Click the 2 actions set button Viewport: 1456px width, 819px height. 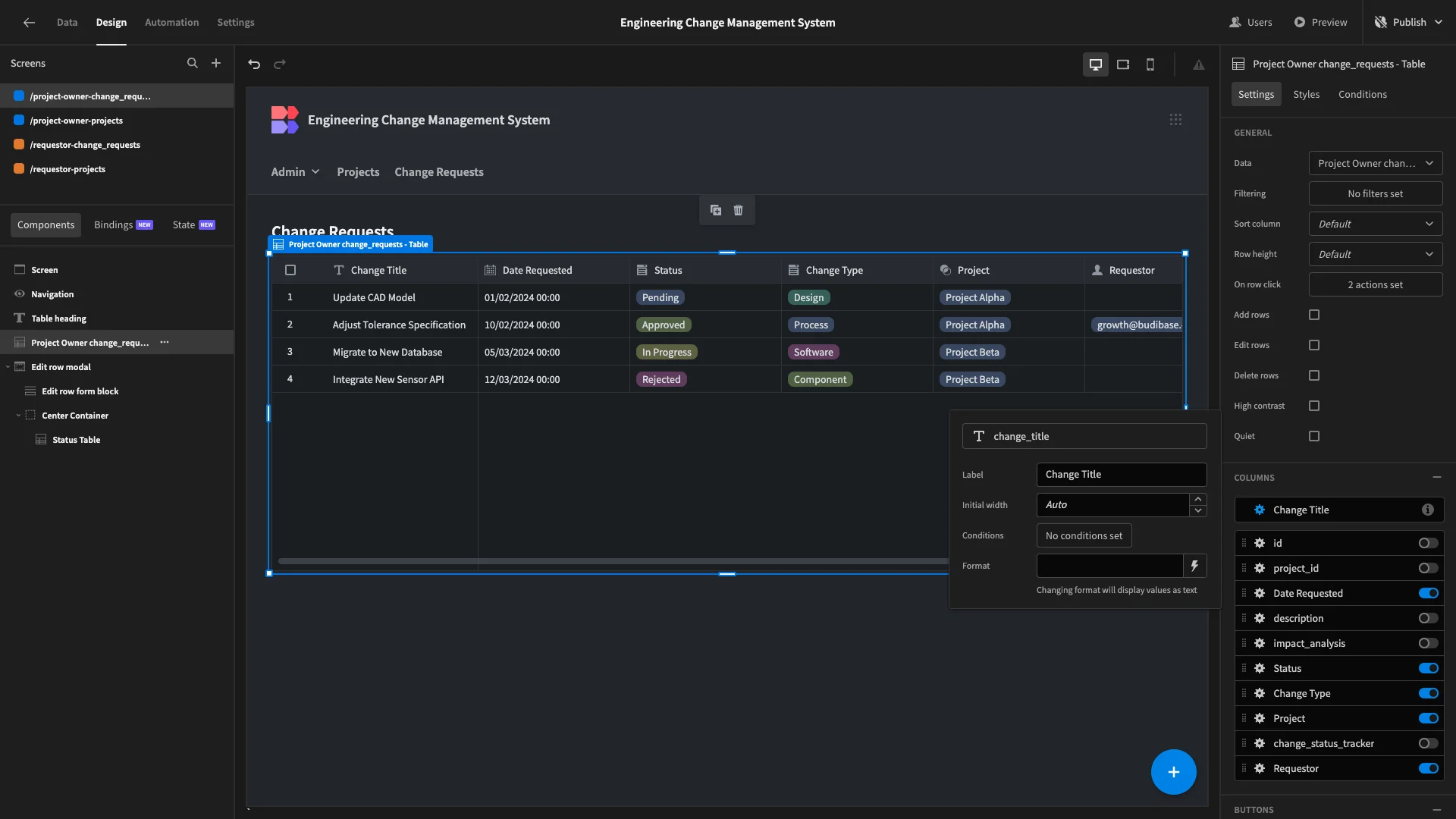point(1376,284)
